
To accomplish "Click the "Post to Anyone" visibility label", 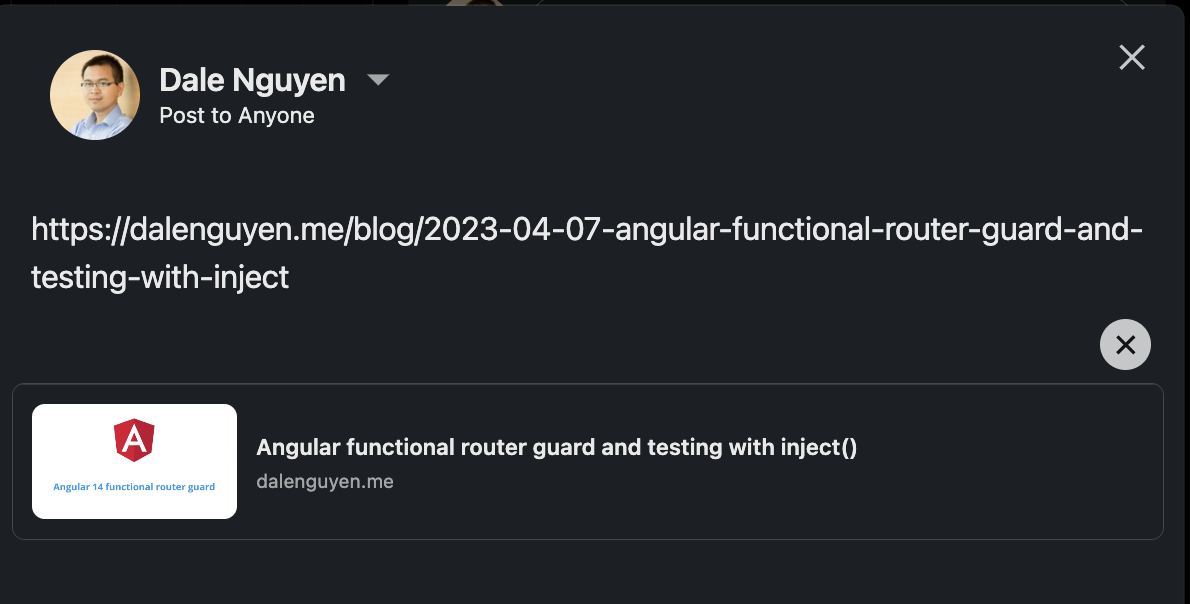I will point(237,116).
